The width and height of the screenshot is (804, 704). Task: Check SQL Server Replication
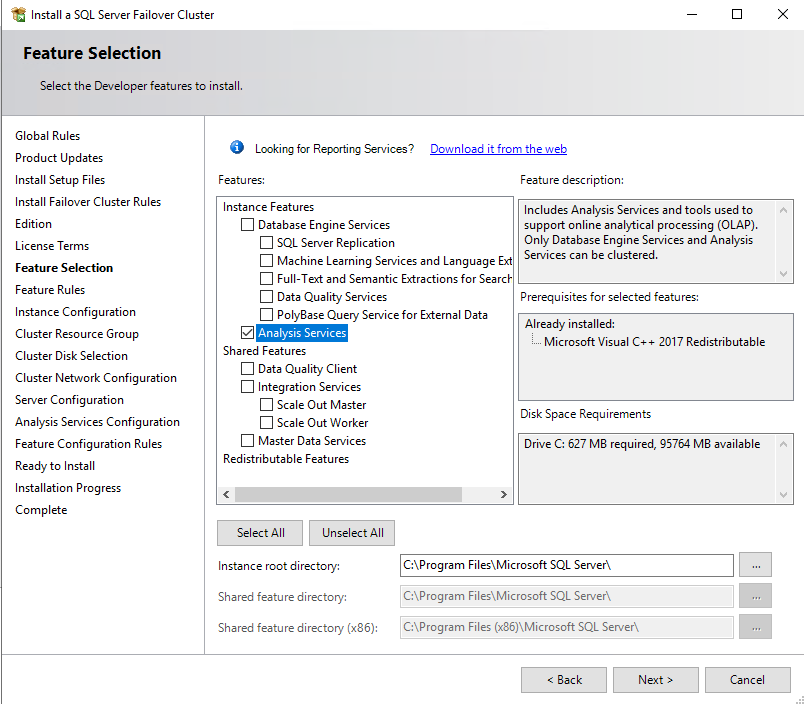(266, 243)
